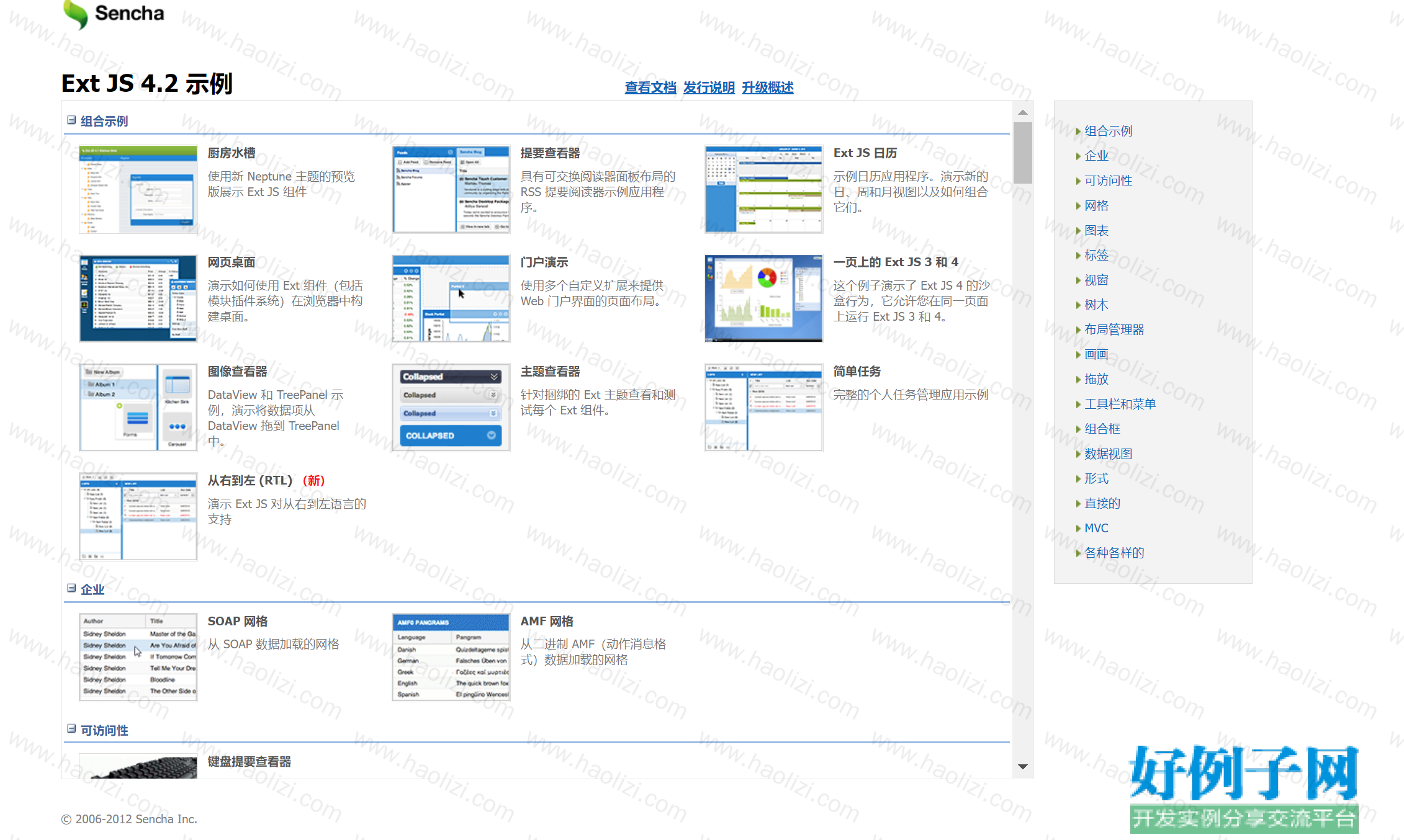Collapse the 企业 section

tap(71, 588)
